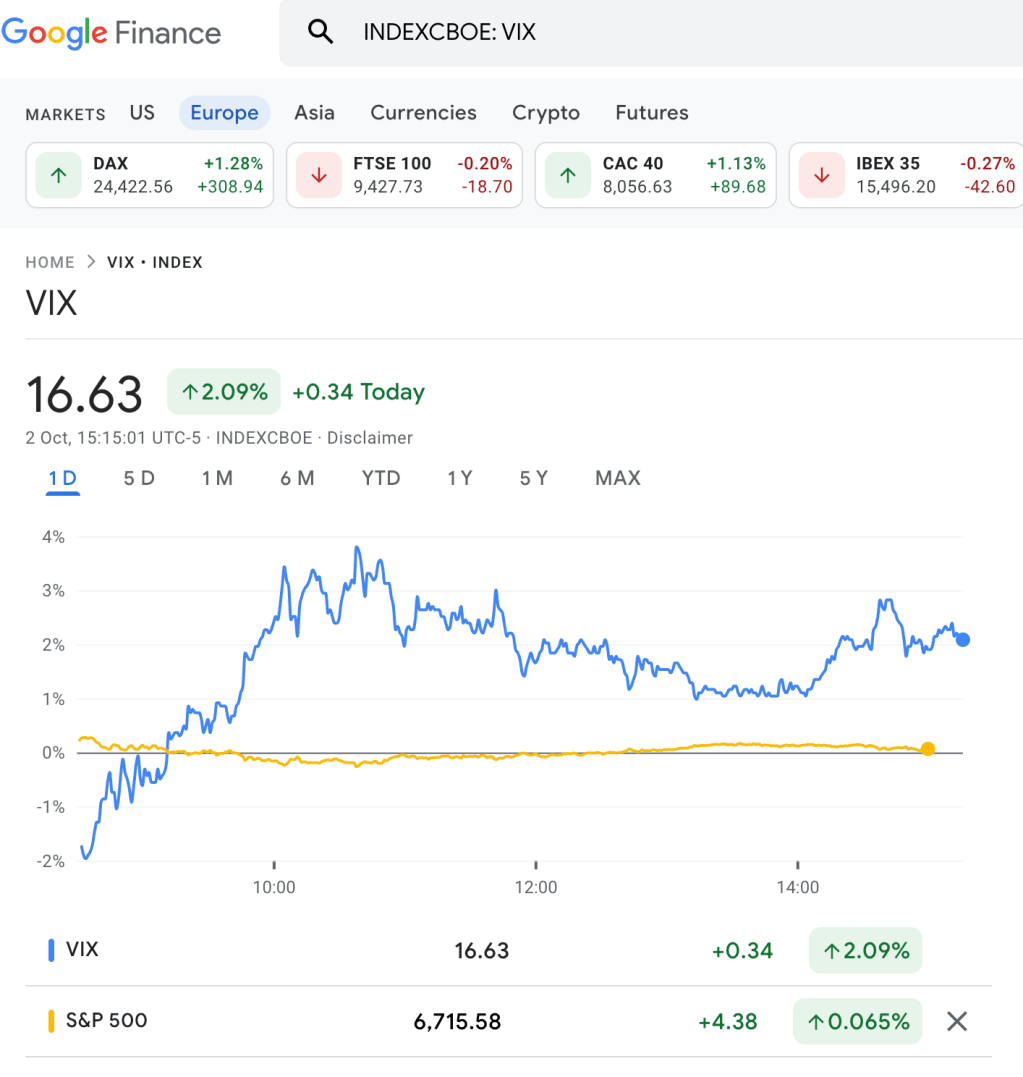Open the Futures markets tab
Screen dimensions: 1023x1077
point(652,113)
